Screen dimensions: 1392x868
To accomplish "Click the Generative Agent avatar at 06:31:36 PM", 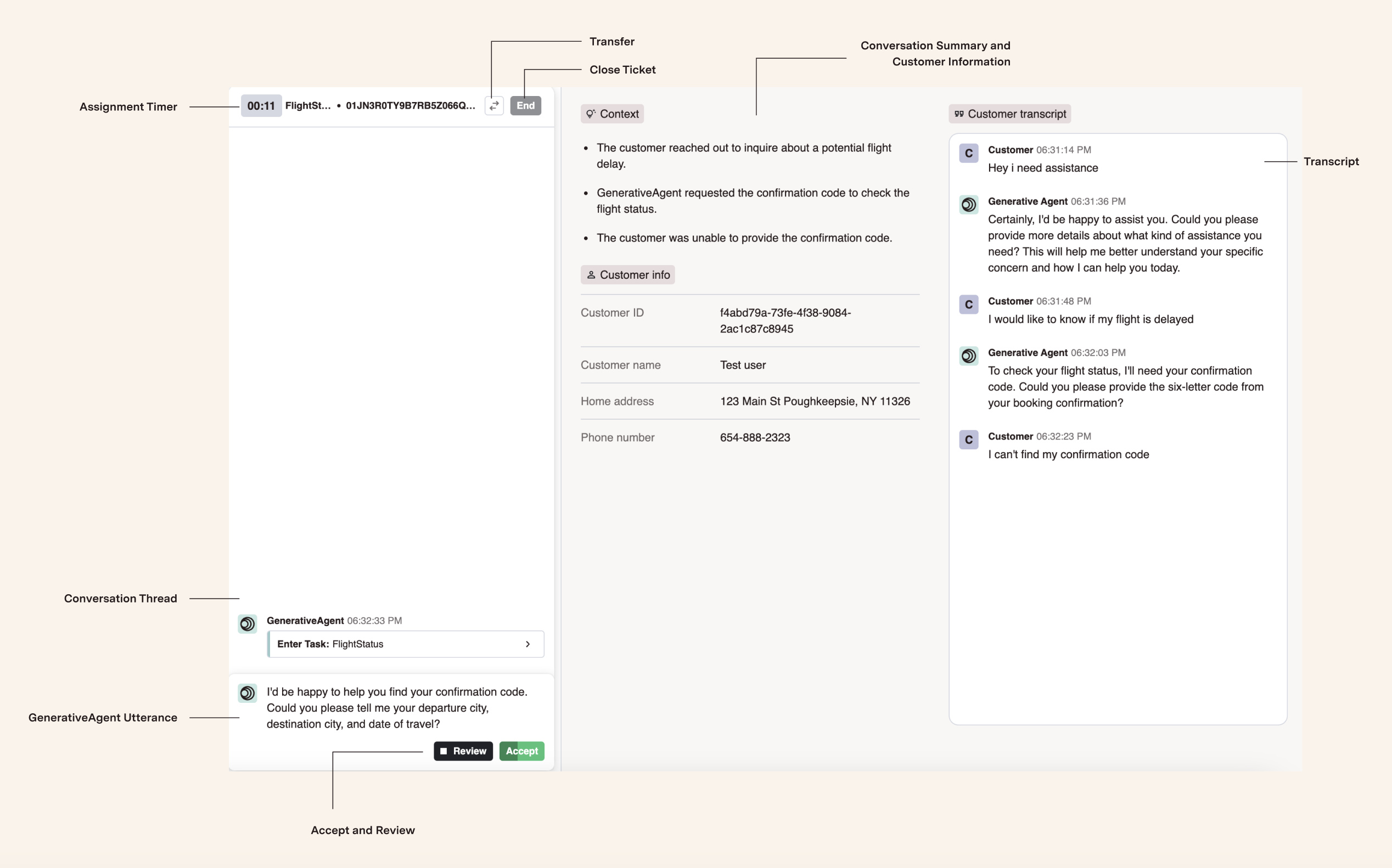I will tap(968, 205).
